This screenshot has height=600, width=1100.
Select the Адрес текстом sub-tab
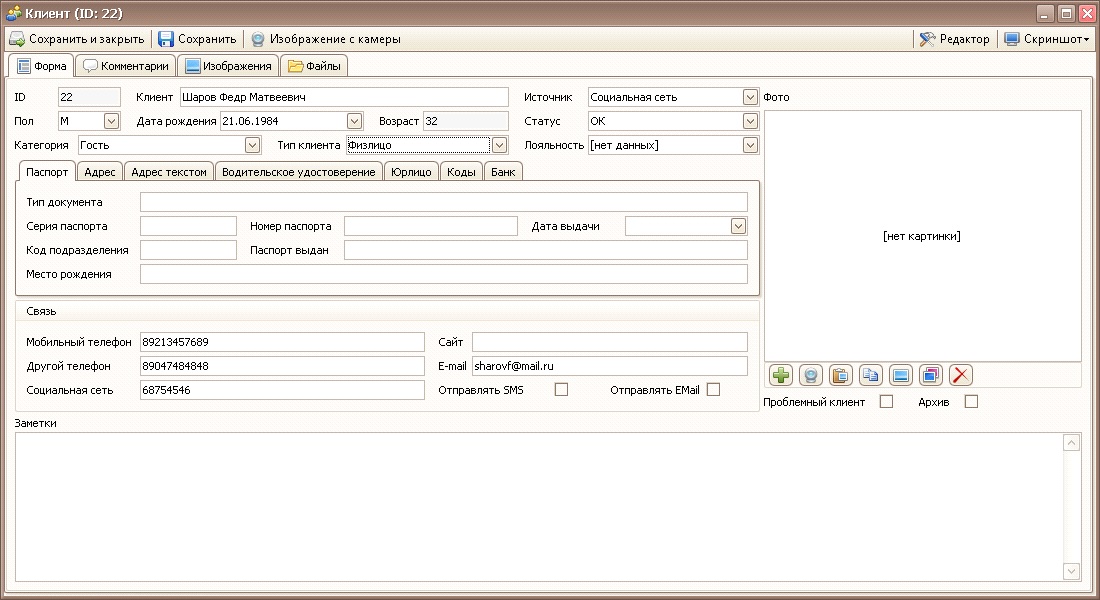(x=169, y=172)
